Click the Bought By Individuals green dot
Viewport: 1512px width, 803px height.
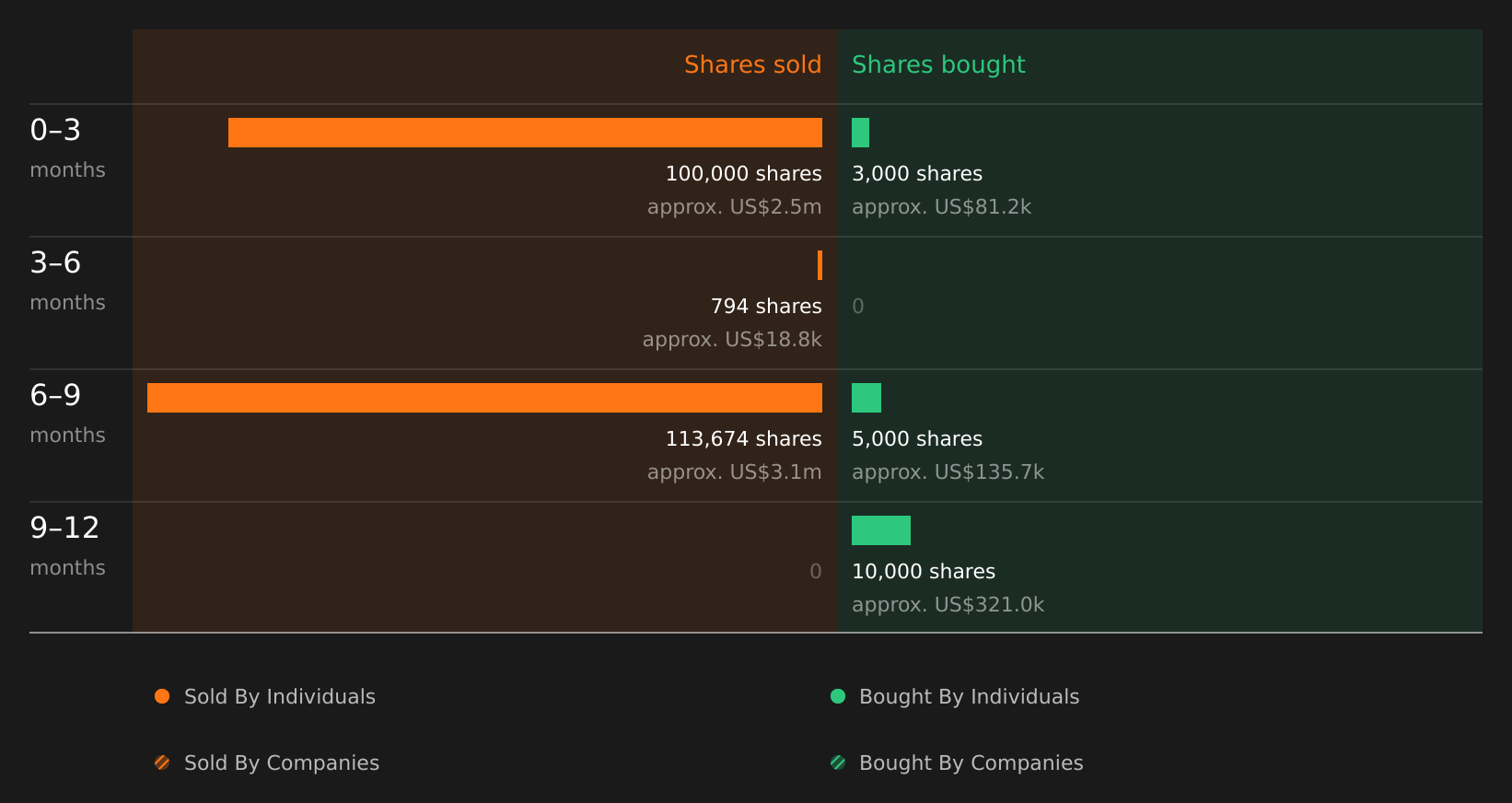838,696
